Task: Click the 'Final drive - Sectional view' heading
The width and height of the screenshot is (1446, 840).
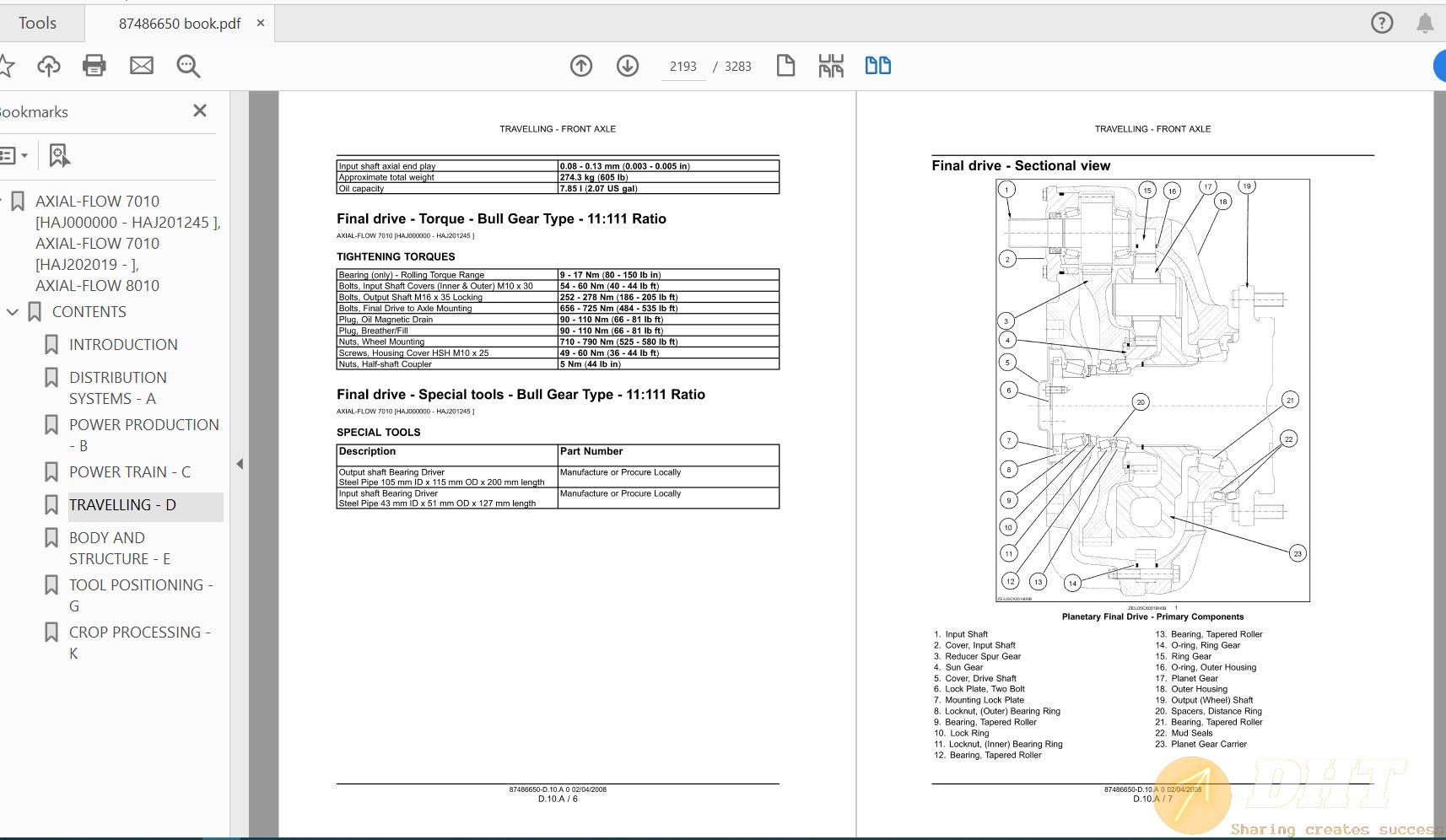Action: [1021, 166]
